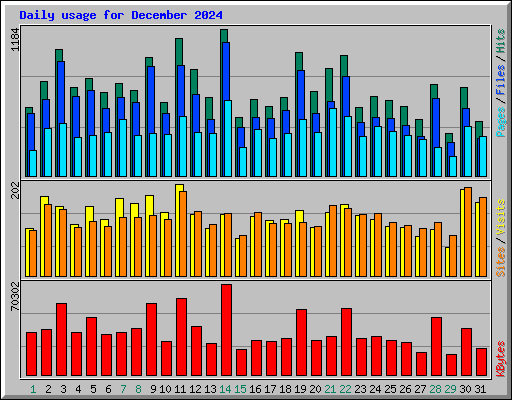
Task: Click day label 11 on the axis
Action: point(180,389)
